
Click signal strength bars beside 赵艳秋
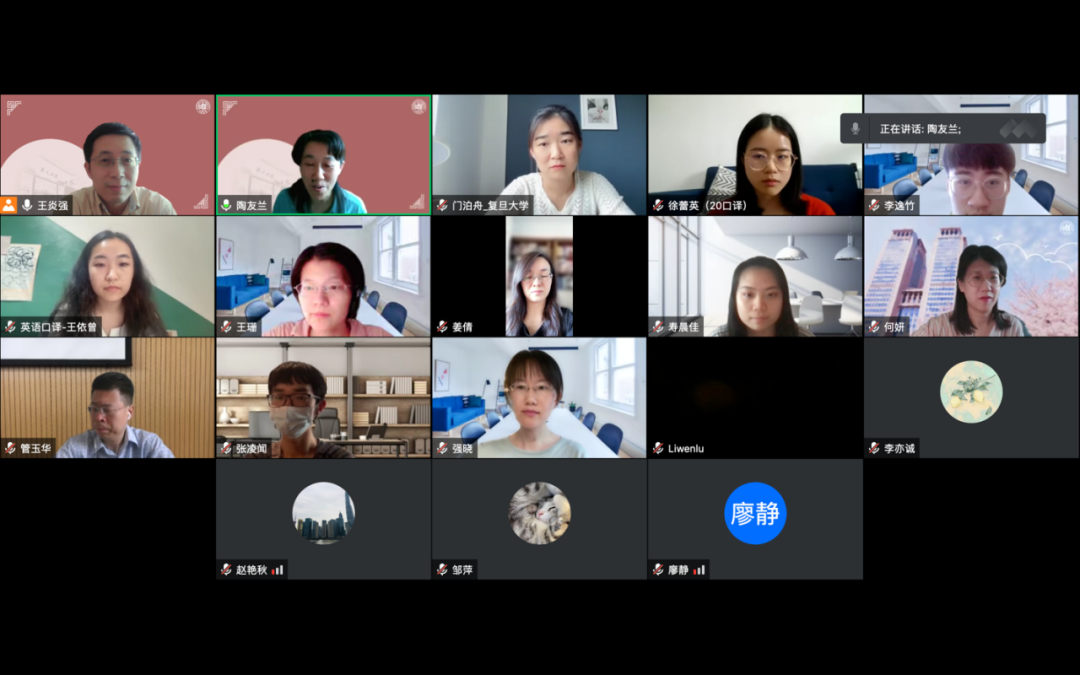(278, 570)
